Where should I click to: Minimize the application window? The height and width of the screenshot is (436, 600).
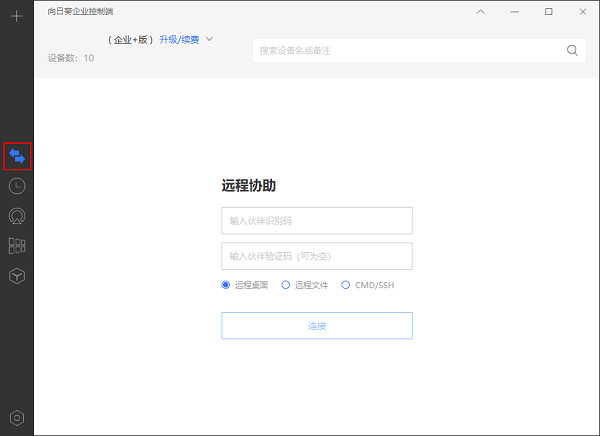(515, 12)
